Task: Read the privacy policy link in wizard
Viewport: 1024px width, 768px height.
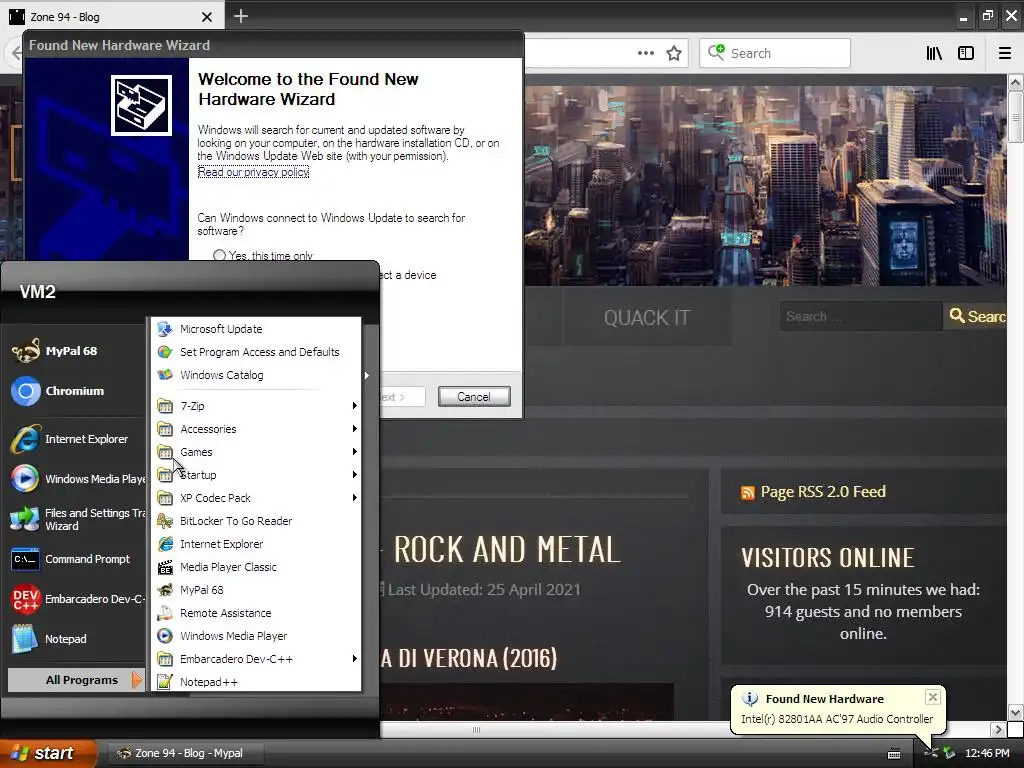Action: [x=253, y=172]
